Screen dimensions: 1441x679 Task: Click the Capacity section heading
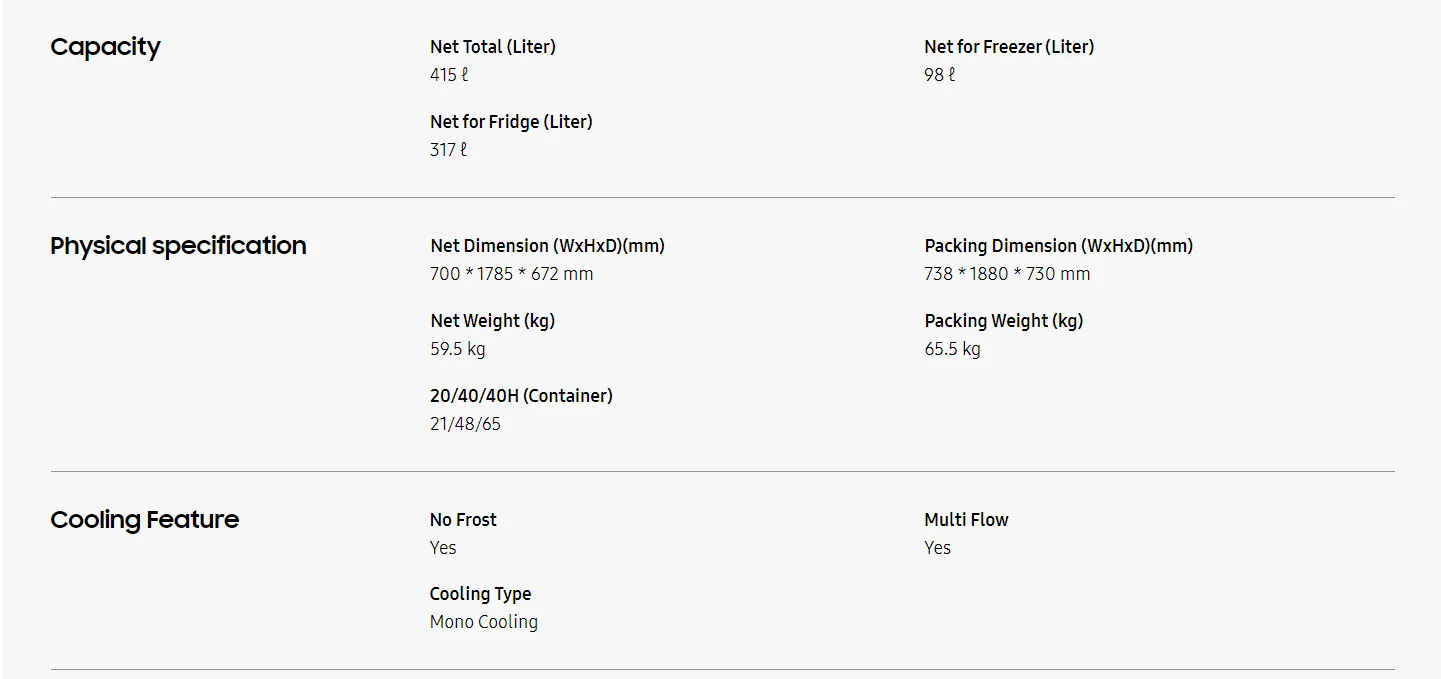tap(105, 47)
